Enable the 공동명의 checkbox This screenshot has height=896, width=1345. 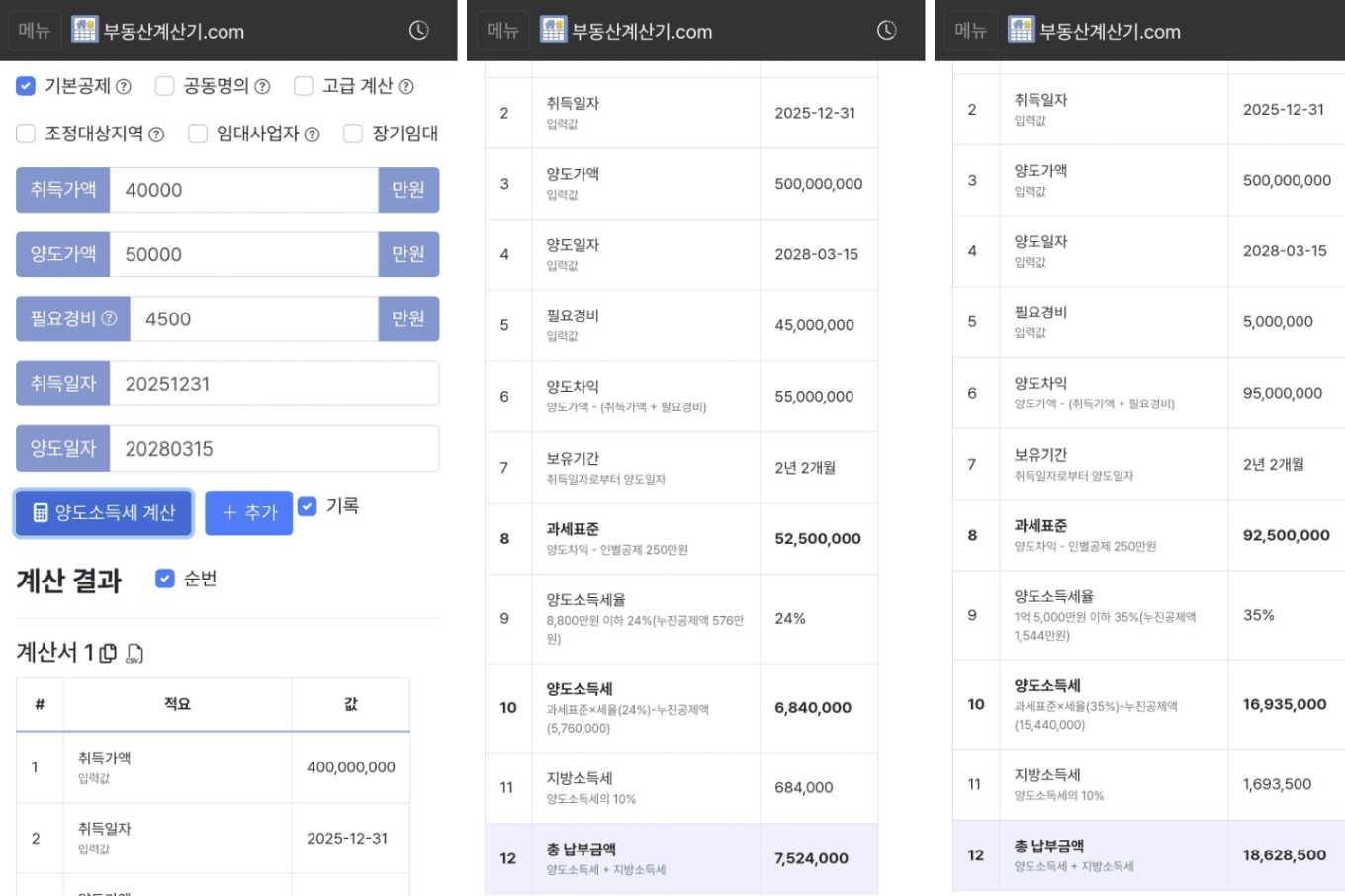pos(164,87)
